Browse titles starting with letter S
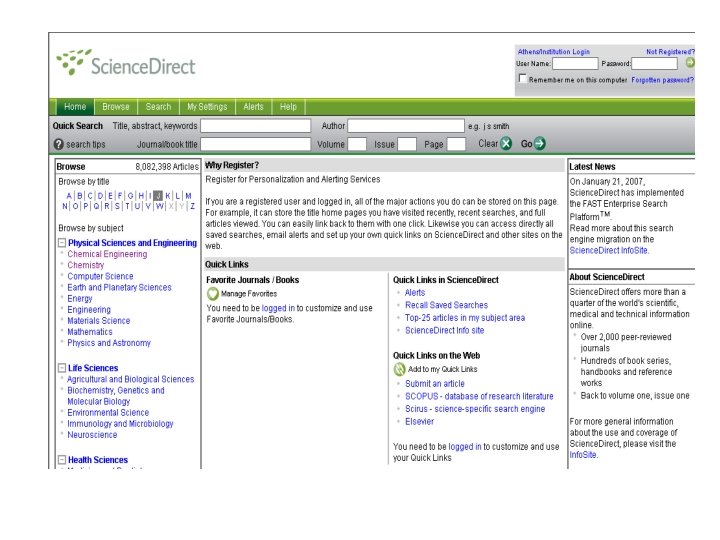Viewport: 720px width, 540px height. pos(117,206)
